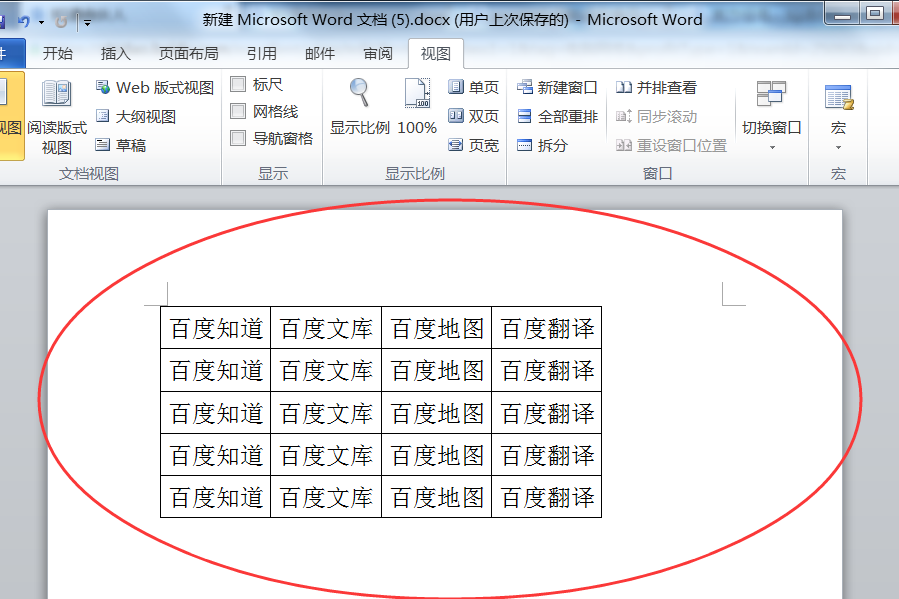
Task: Open the 插入 Insert tab
Action: pyautogui.click(x=116, y=53)
